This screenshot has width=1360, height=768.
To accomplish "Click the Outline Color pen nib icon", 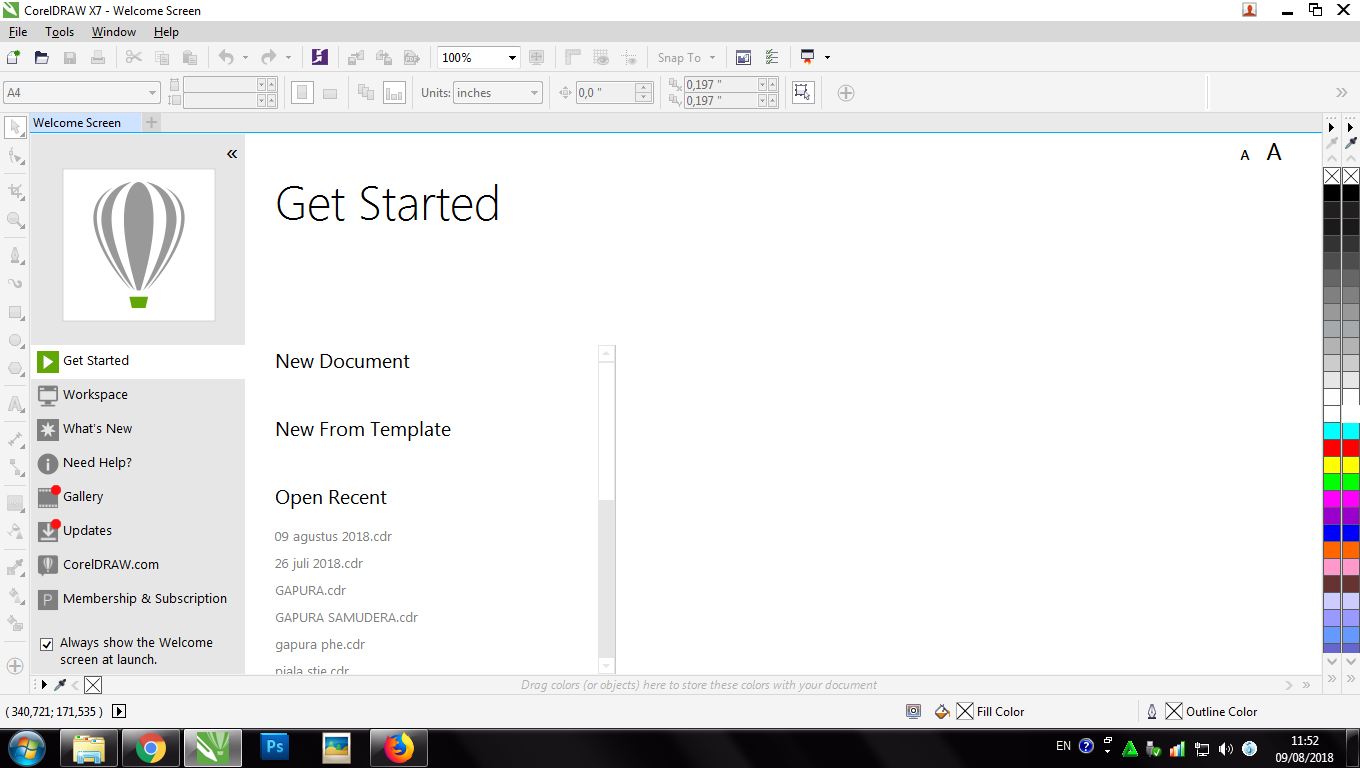I will pyautogui.click(x=1152, y=711).
